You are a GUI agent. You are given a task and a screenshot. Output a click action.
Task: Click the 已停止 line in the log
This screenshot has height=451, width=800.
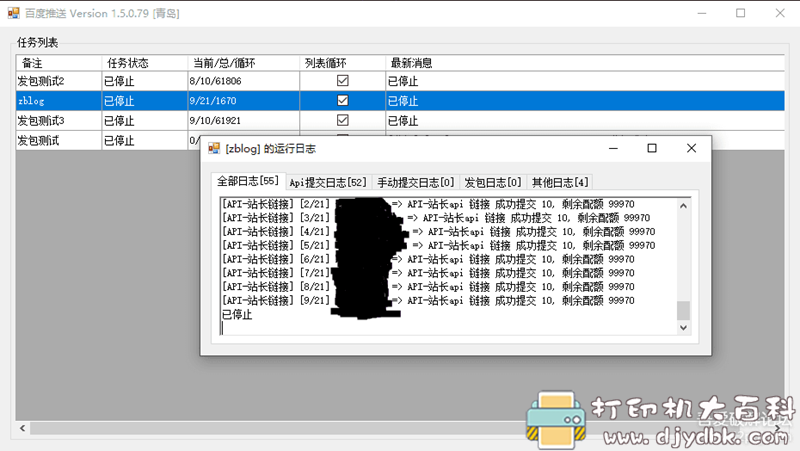pos(237,314)
